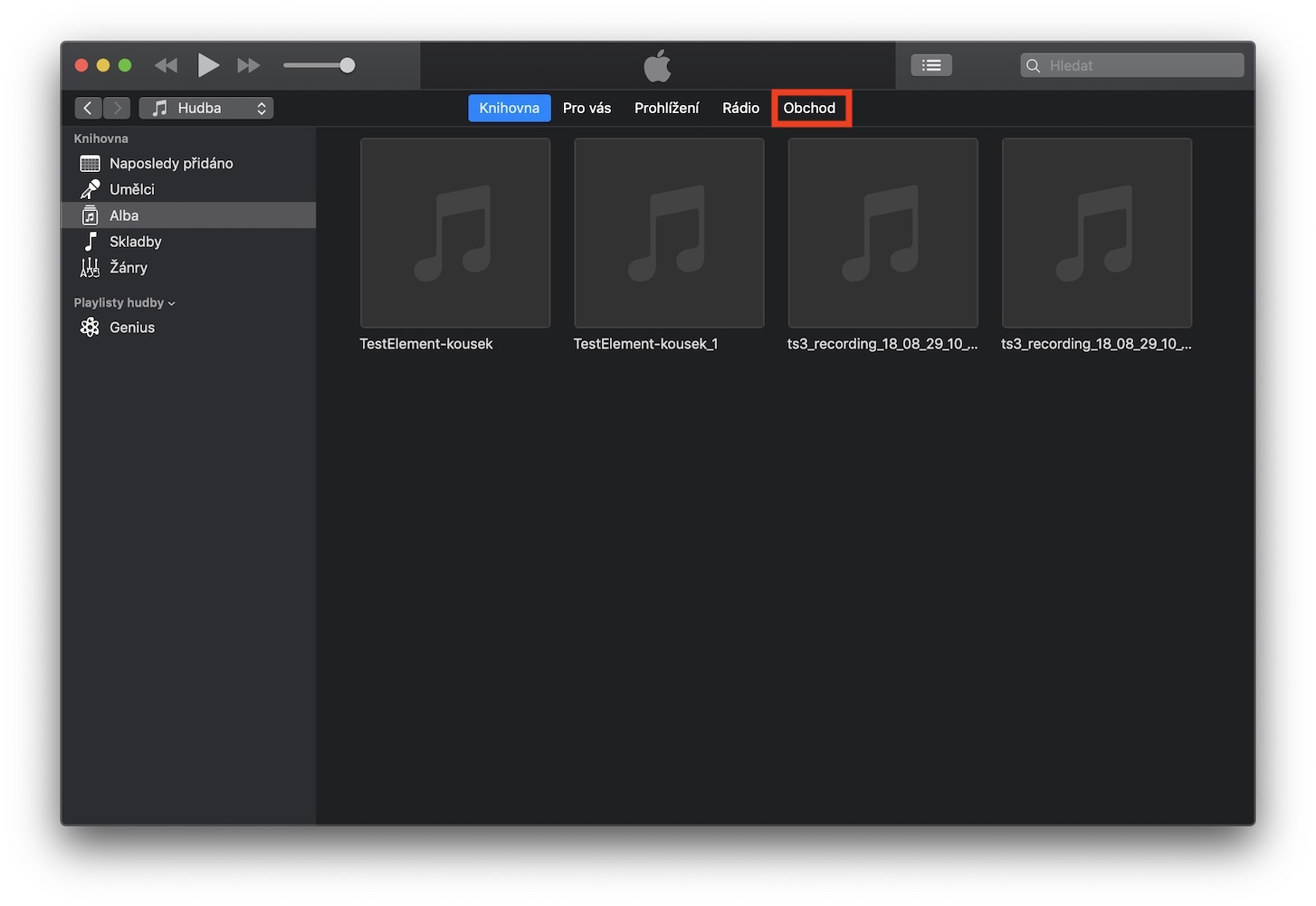Minimize the window with the yellow button

pos(103,65)
